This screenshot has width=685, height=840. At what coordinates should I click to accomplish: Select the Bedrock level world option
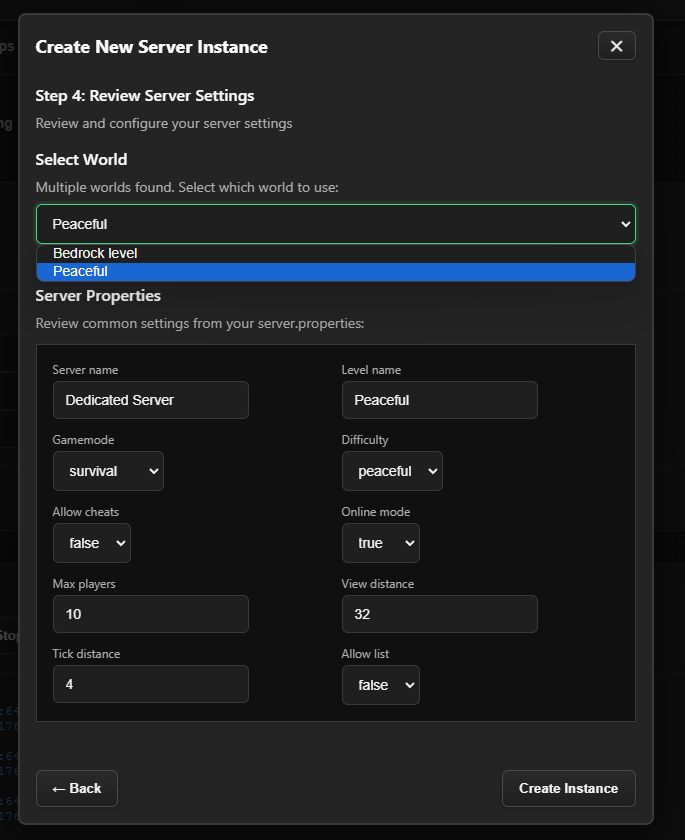(x=95, y=253)
